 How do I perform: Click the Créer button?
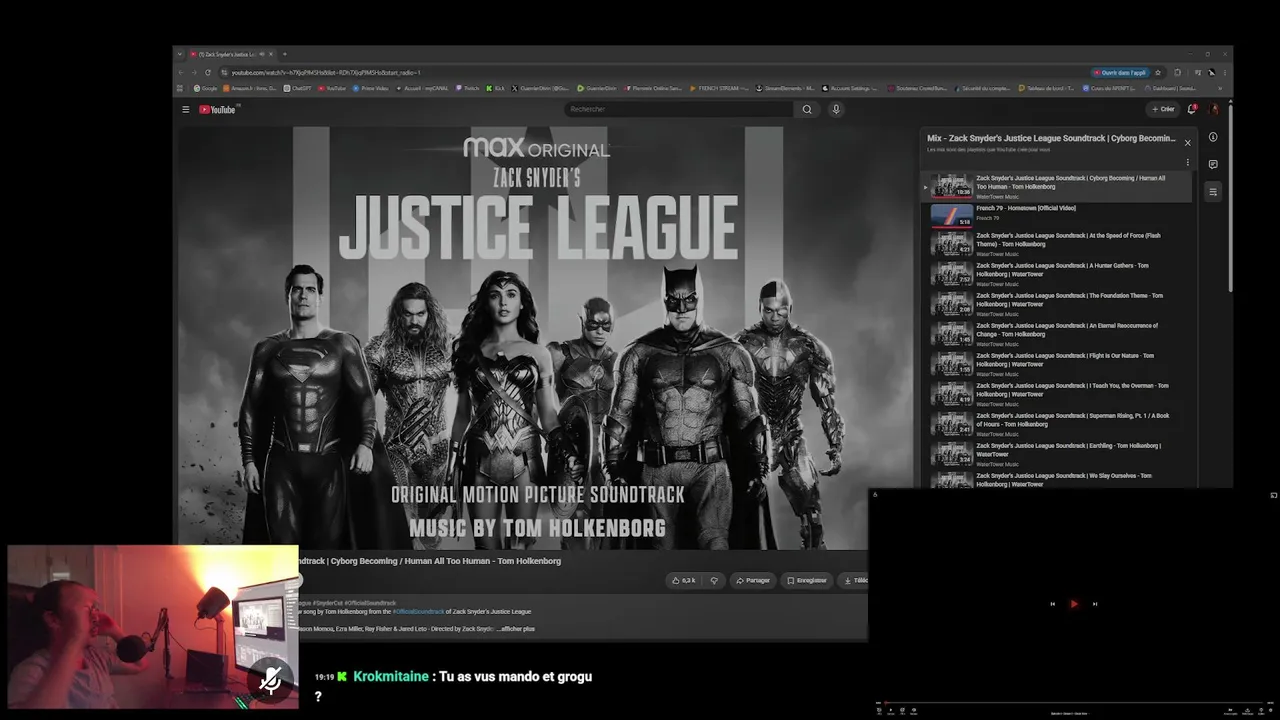click(x=1163, y=109)
